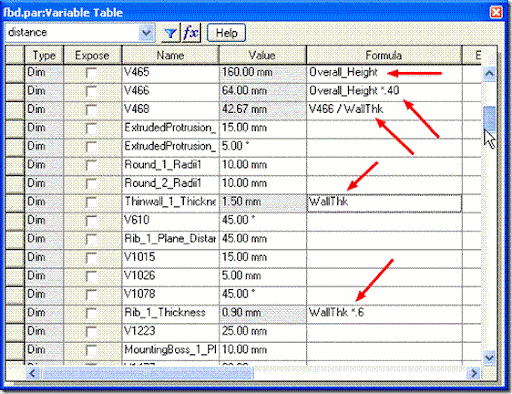The width and height of the screenshot is (512, 394).
Task: Click the WallThk formula input field
Action: coord(384,202)
